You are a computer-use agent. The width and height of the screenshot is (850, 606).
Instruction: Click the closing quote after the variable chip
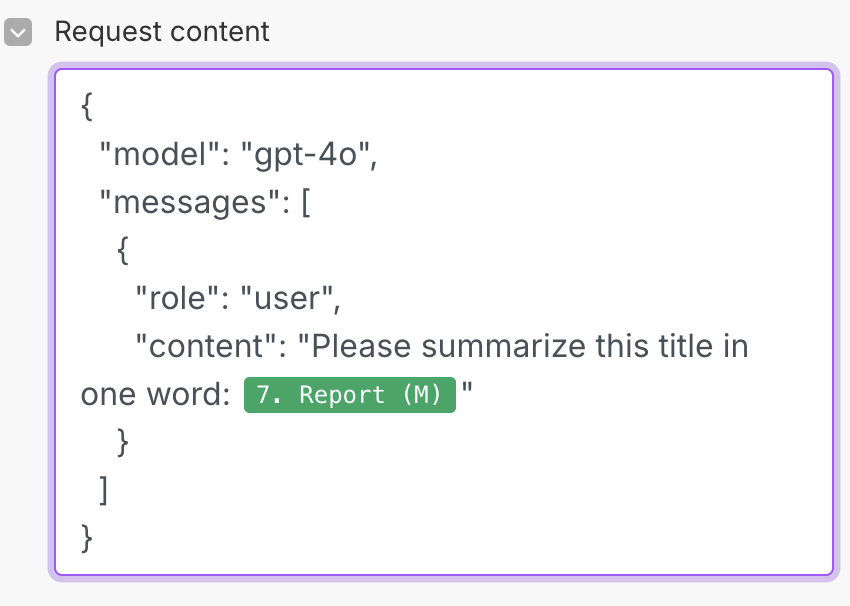pyautogui.click(x=466, y=393)
